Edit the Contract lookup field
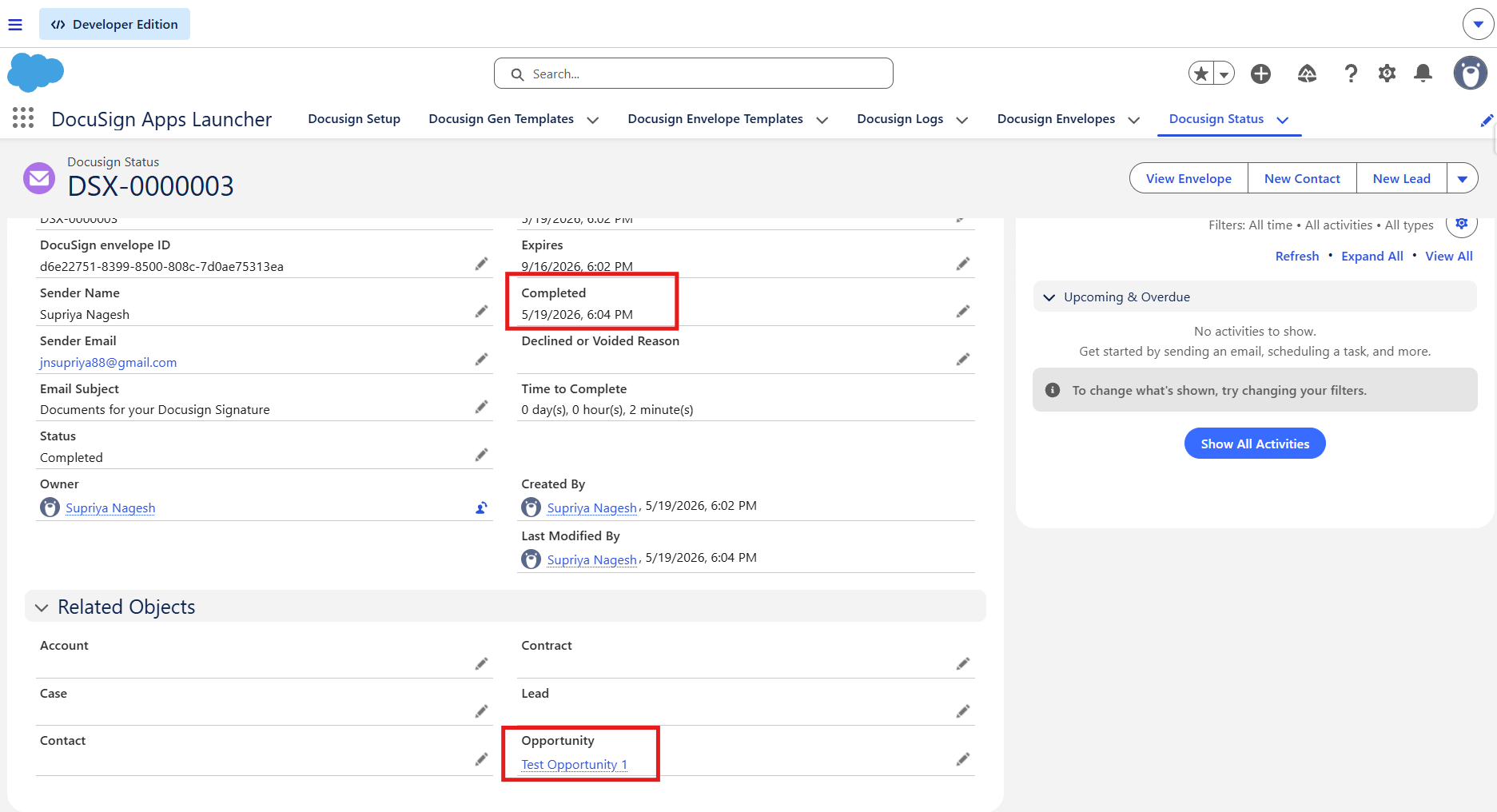The width and height of the screenshot is (1497, 812). coord(963,663)
